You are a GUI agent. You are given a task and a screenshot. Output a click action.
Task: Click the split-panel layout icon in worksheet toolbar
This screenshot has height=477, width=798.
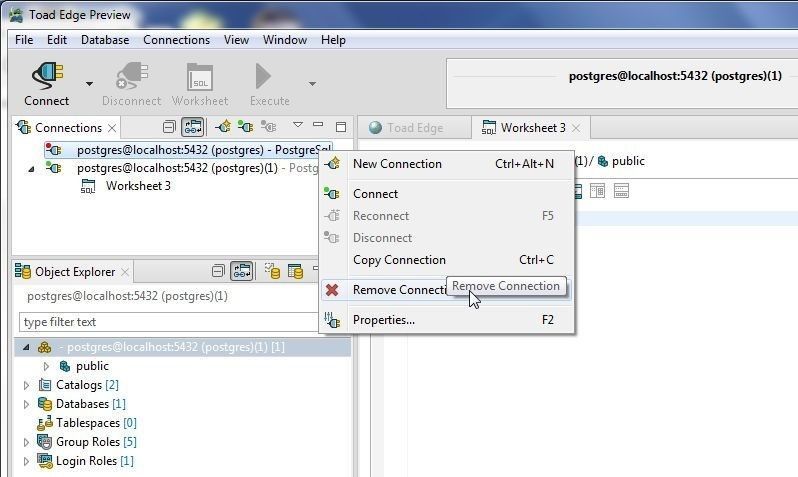(597, 191)
